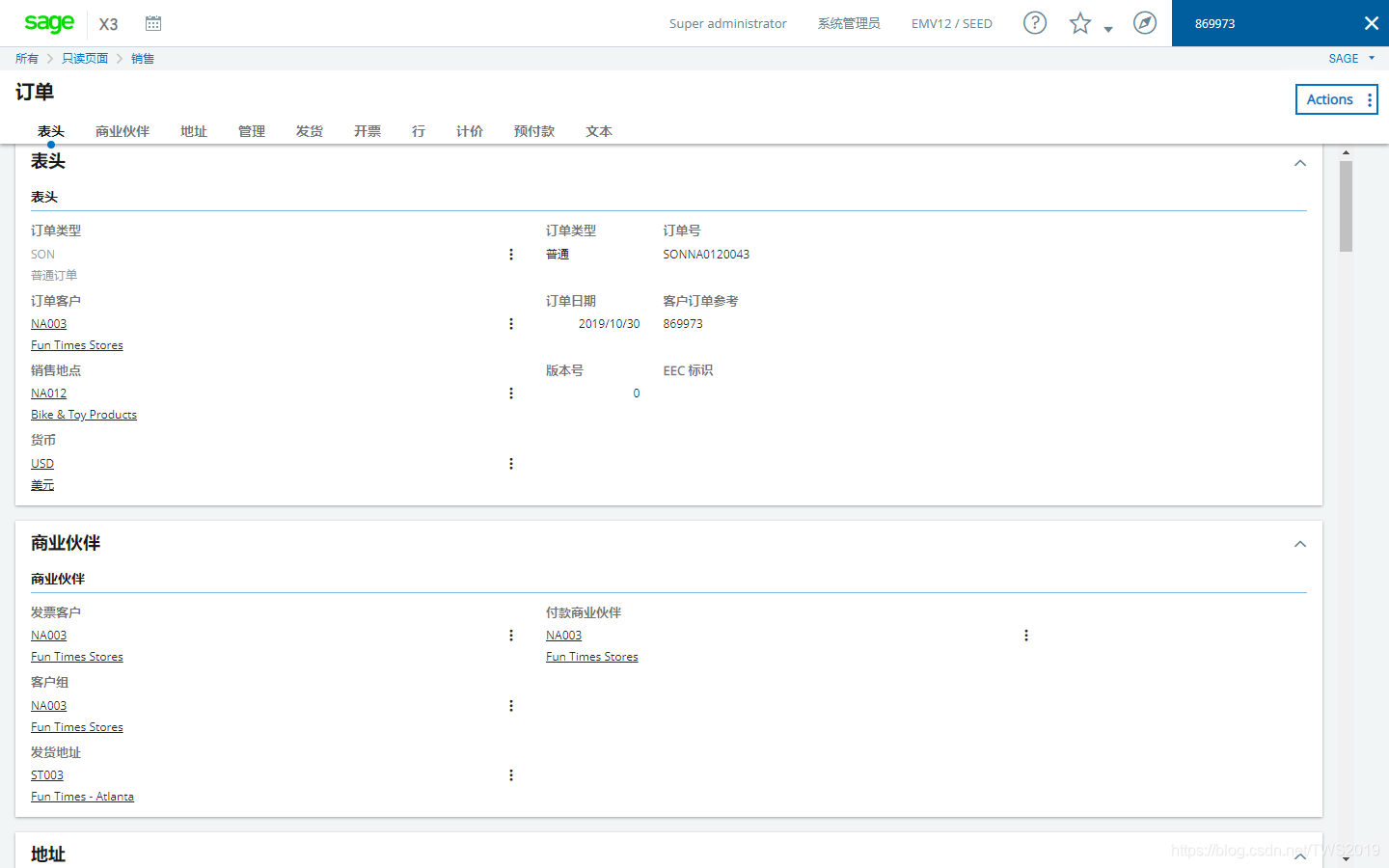Open Fun Times Stores link under 付款商业伙伴
This screenshot has width=1389, height=868.
click(592, 657)
